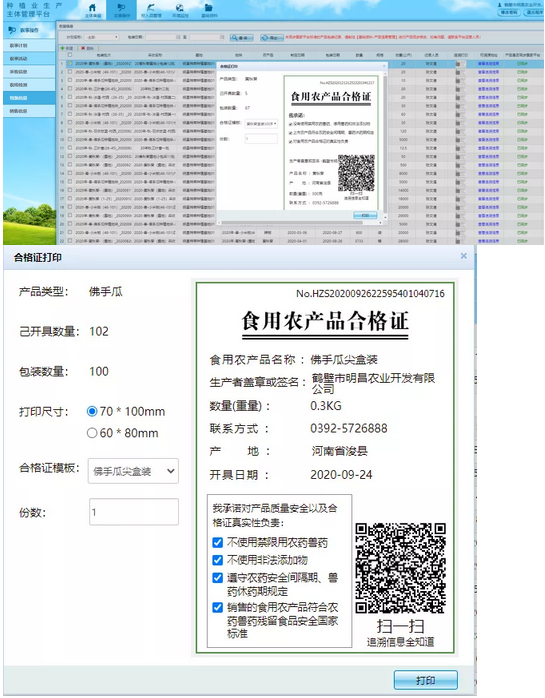
Task: Select 农事活动 in the left sidebar
Action: (29, 58)
